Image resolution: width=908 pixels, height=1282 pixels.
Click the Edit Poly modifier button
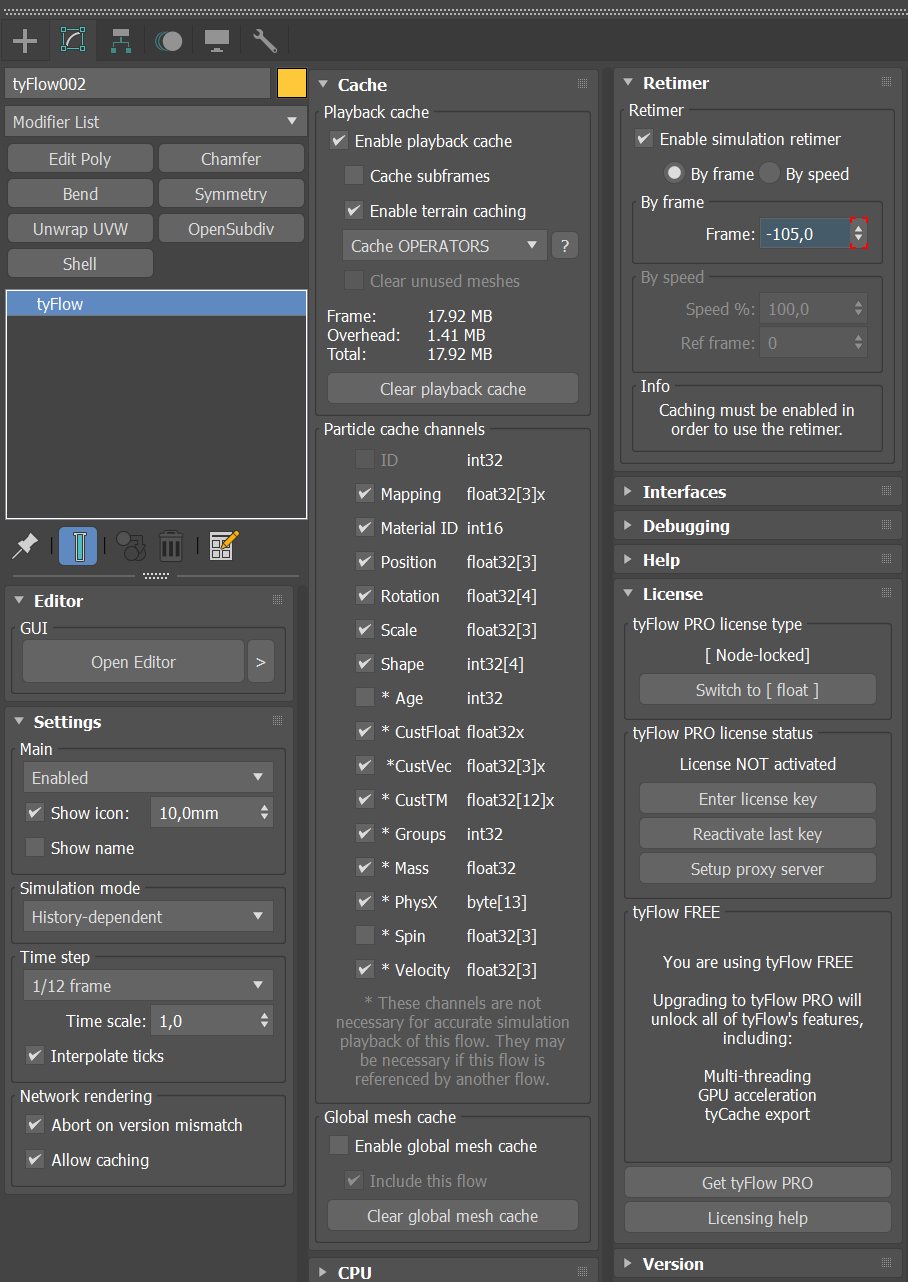[x=80, y=159]
